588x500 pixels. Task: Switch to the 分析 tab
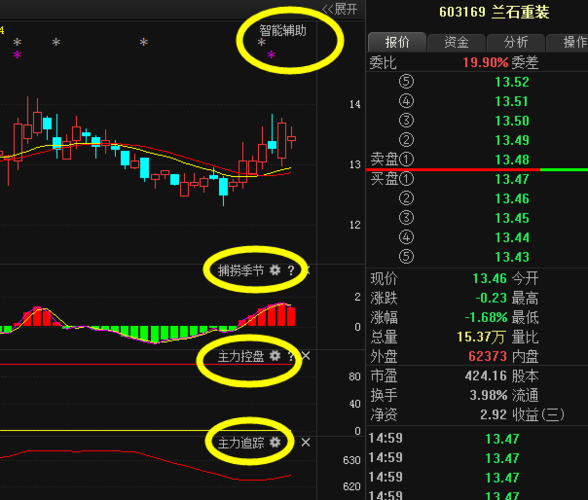click(x=516, y=42)
